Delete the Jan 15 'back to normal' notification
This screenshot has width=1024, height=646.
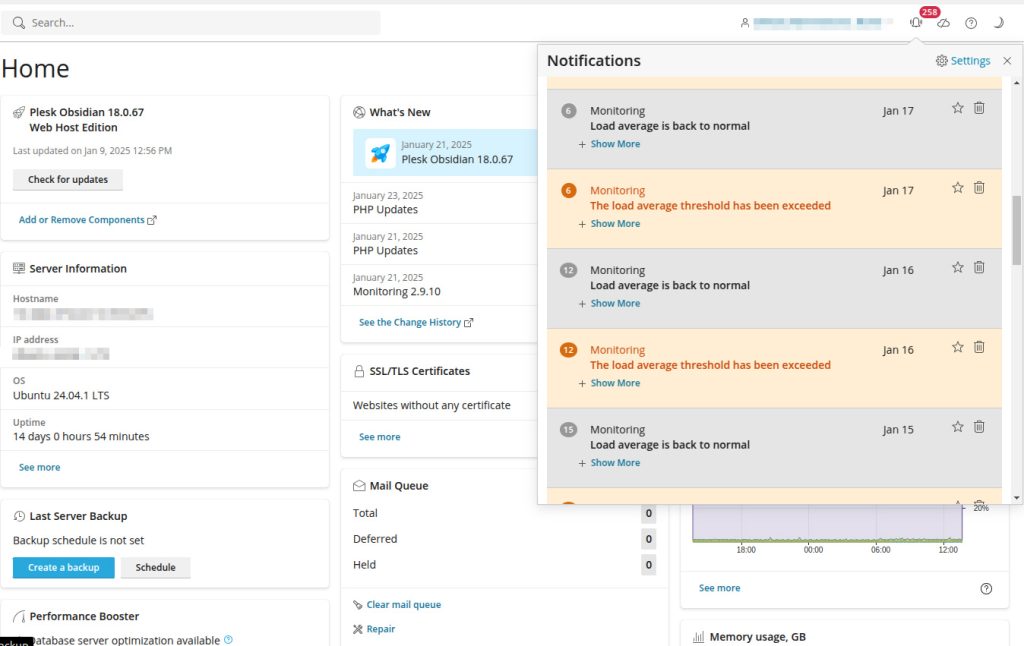[979, 427]
